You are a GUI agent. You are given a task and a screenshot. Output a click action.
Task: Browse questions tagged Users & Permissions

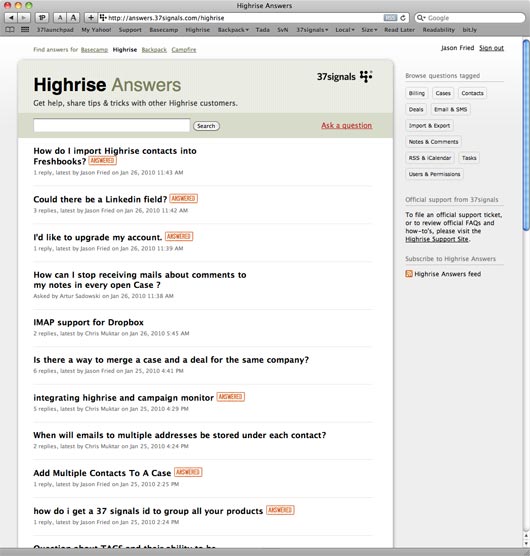pyautogui.click(x=434, y=174)
